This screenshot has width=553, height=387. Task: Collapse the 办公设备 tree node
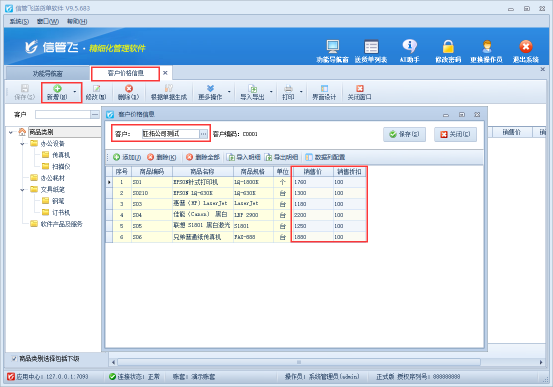click(x=22, y=144)
